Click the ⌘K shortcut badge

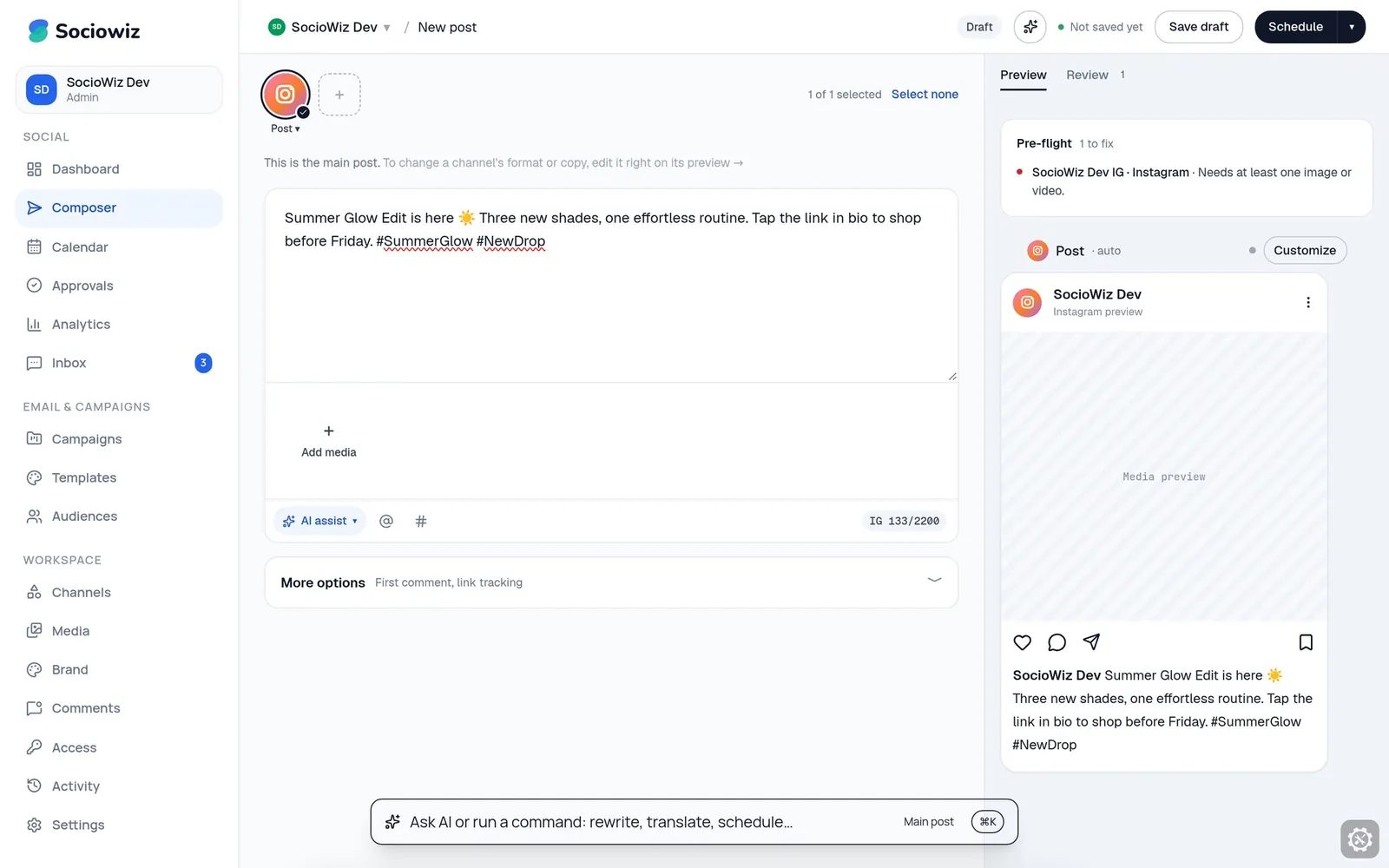[x=988, y=822]
